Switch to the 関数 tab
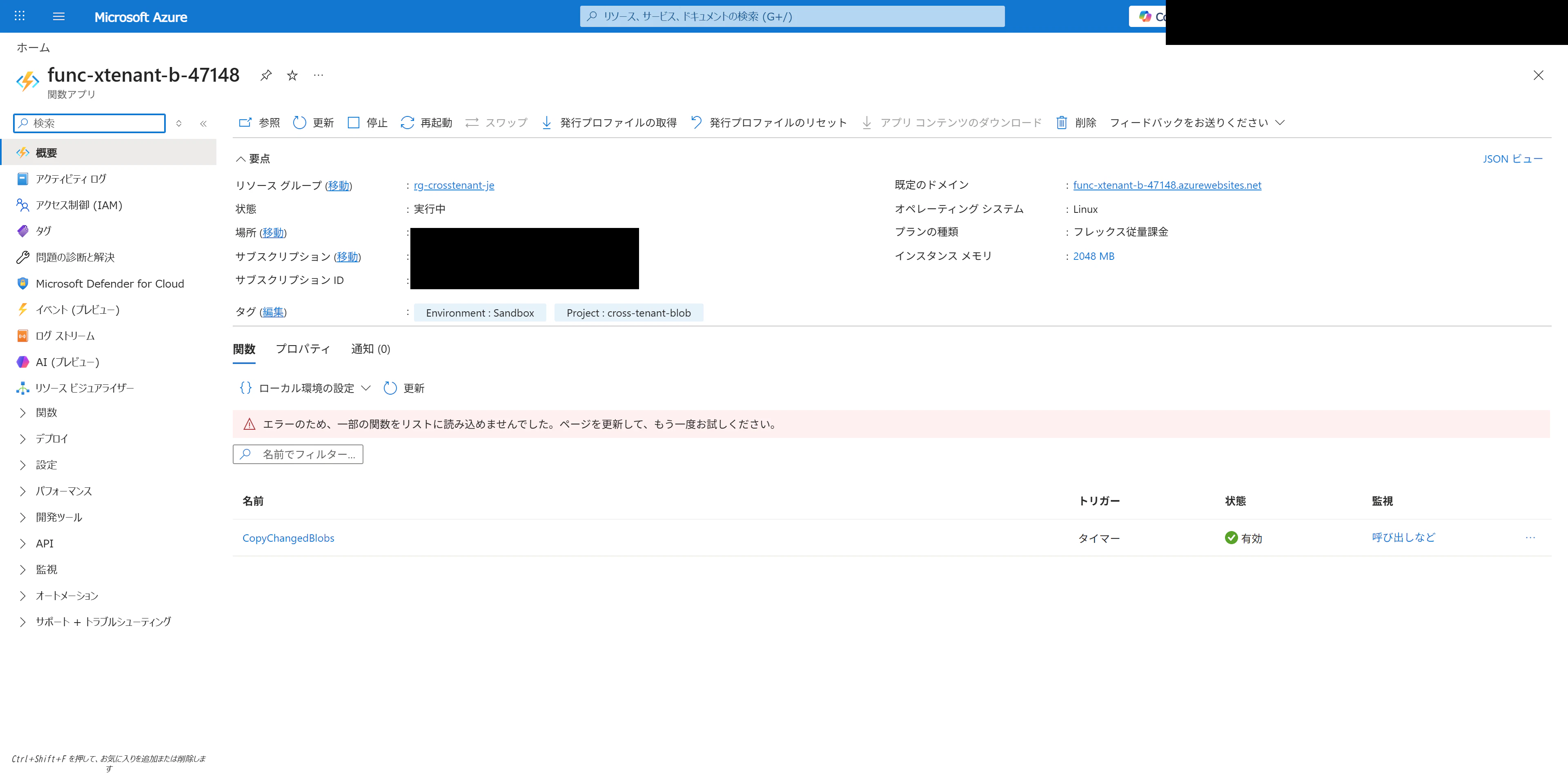The width and height of the screenshot is (1568, 777). [244, 349]
